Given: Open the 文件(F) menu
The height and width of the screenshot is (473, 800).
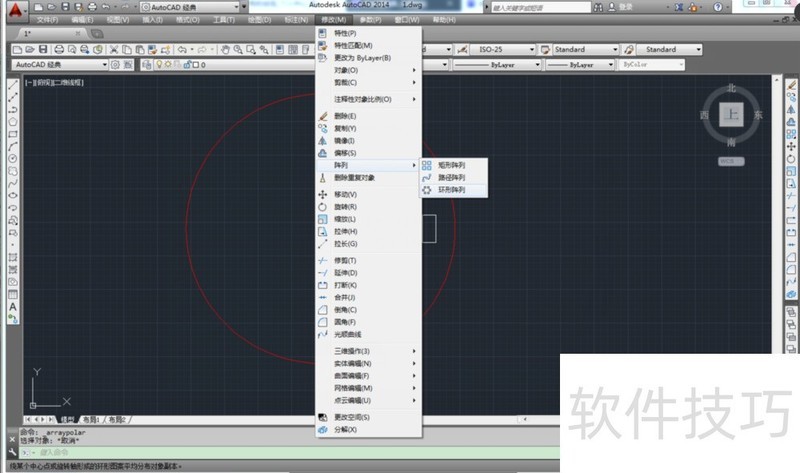Looking at the screenshot, I should 47,20.
